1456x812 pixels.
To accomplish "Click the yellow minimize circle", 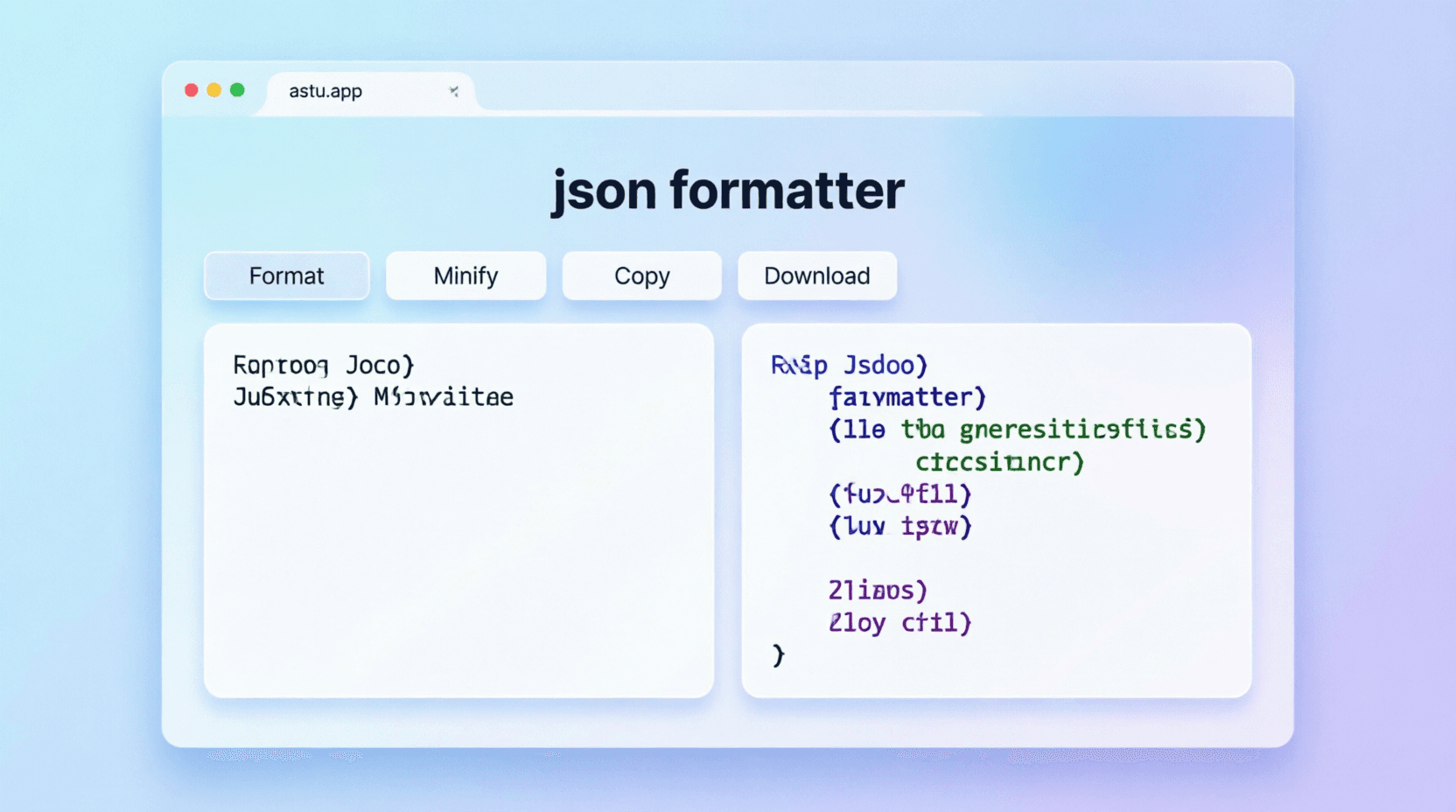I will coord(213,88).
